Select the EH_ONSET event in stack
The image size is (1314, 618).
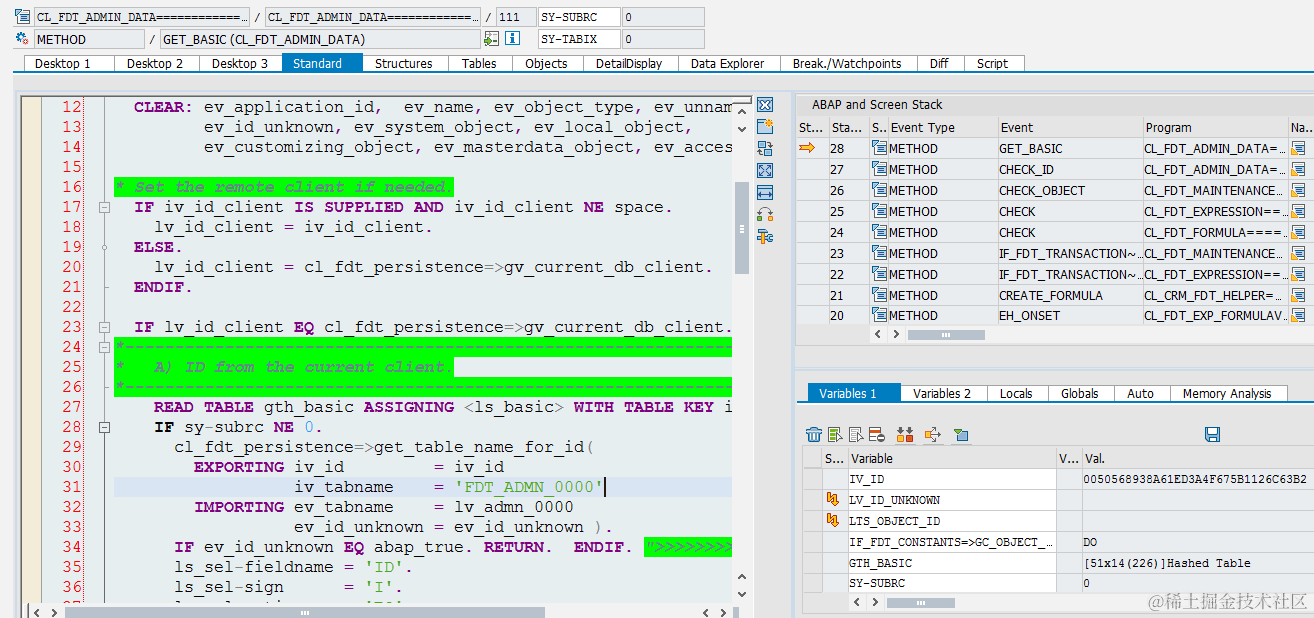coord(1069,315)
